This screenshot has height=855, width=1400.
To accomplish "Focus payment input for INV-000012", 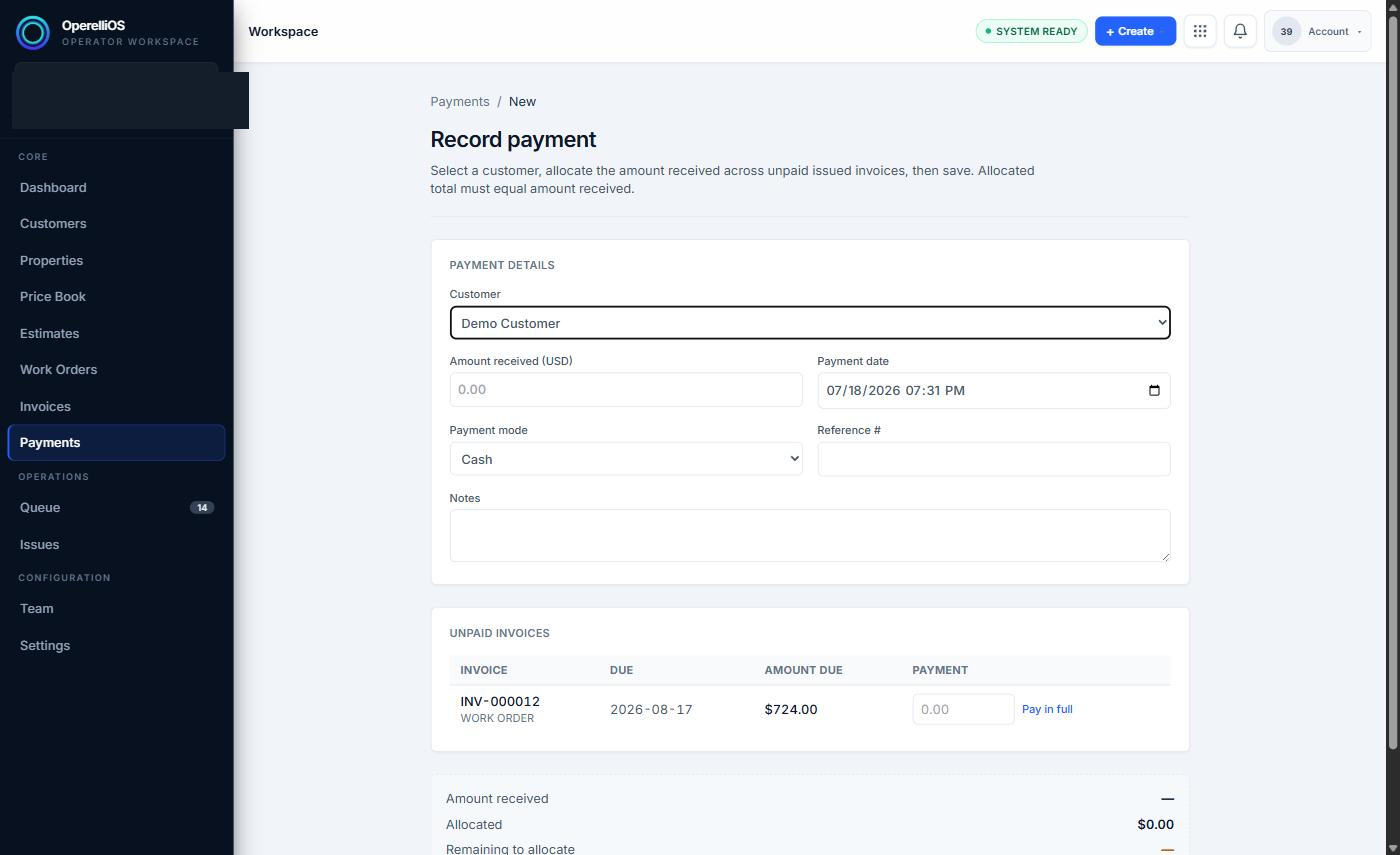I will tap(963, 709).
